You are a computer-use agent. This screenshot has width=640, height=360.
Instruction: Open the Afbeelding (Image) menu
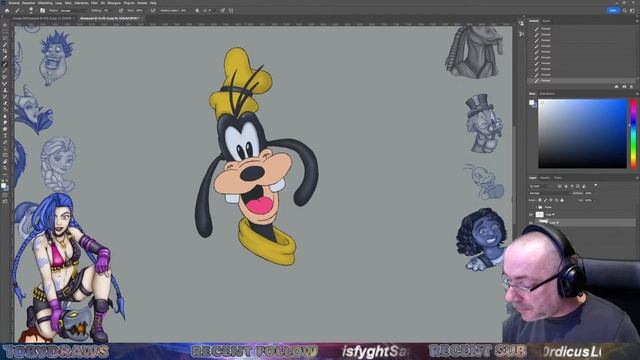click(45, 3)
